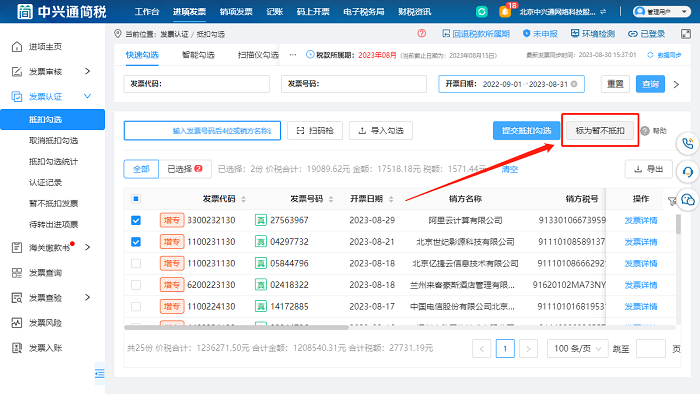Sort by 发票代码 column arrows
The height and width of the screenshot is (394, 700).
pos(244,199)
